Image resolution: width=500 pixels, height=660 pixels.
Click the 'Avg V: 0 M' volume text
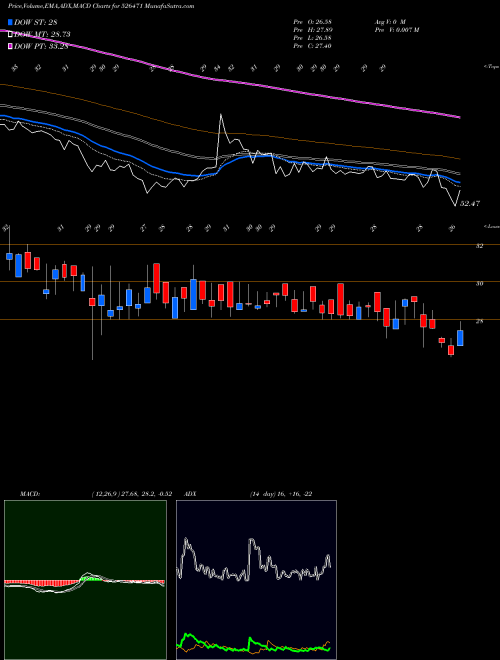(390, 21)
